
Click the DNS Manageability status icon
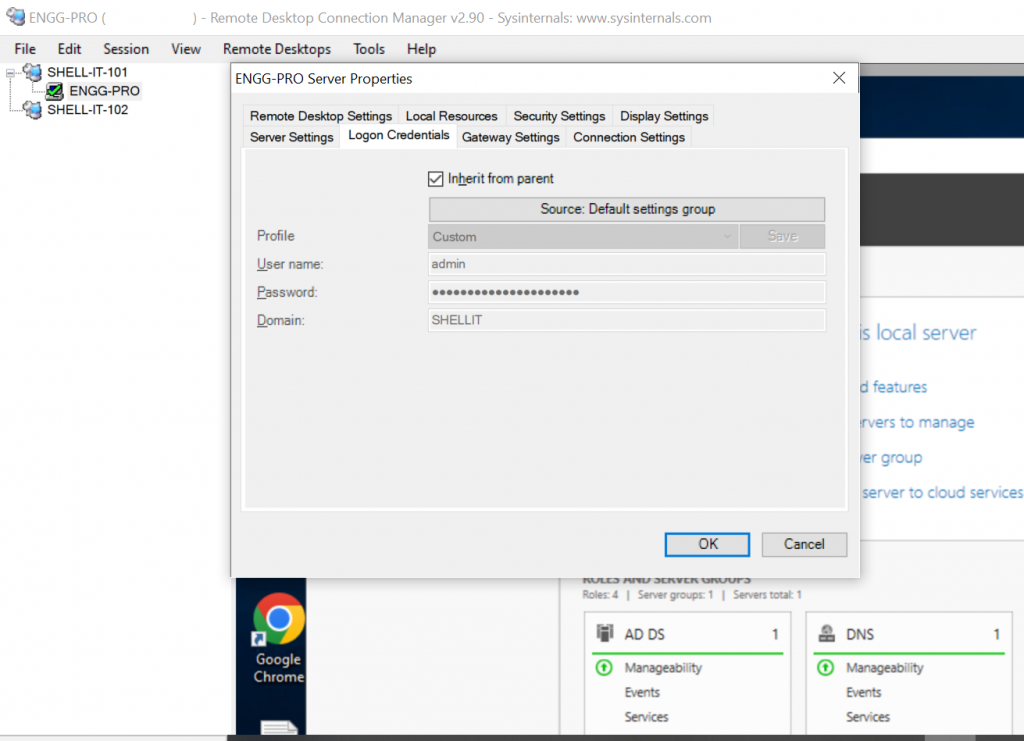825,668
